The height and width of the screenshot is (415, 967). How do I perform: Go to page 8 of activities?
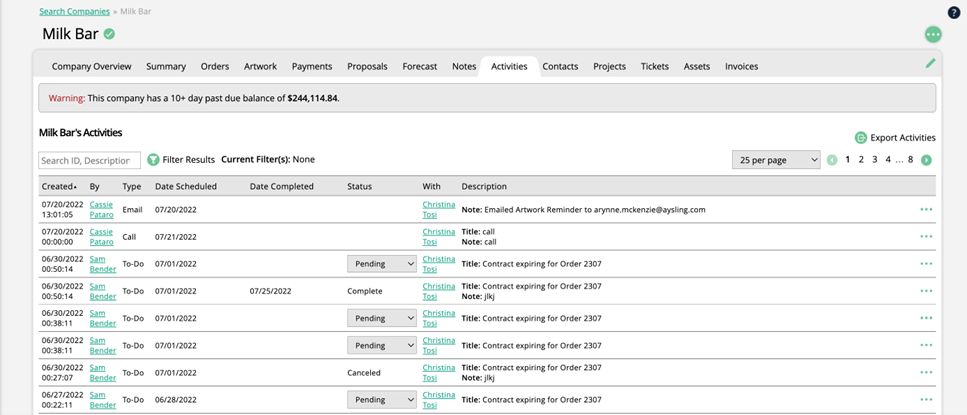[x=910, y=160]
